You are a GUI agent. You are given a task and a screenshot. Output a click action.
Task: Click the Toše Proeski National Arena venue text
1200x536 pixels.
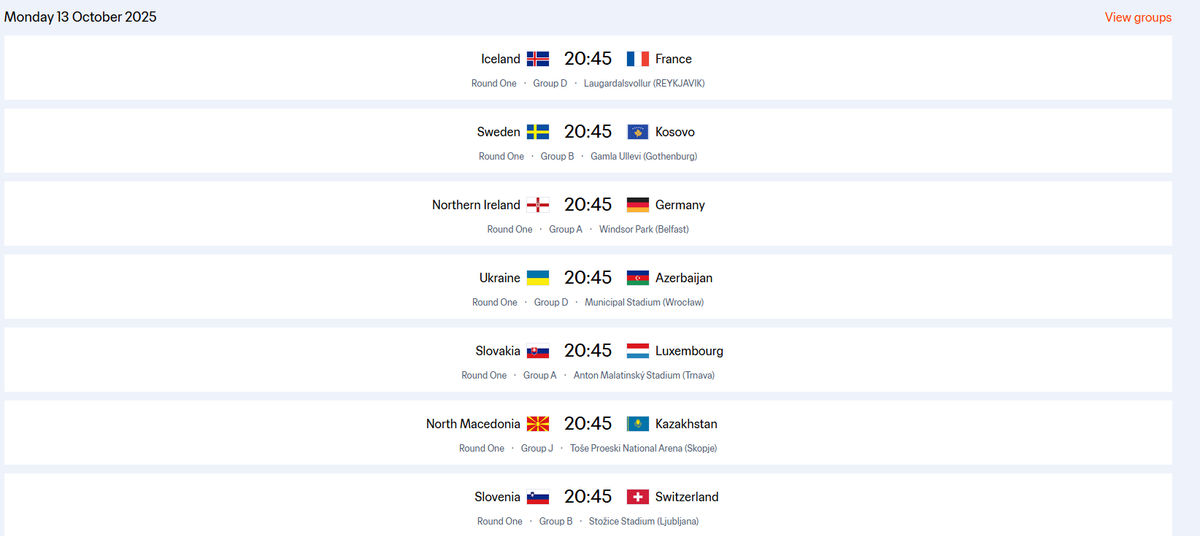coord(643,448)
